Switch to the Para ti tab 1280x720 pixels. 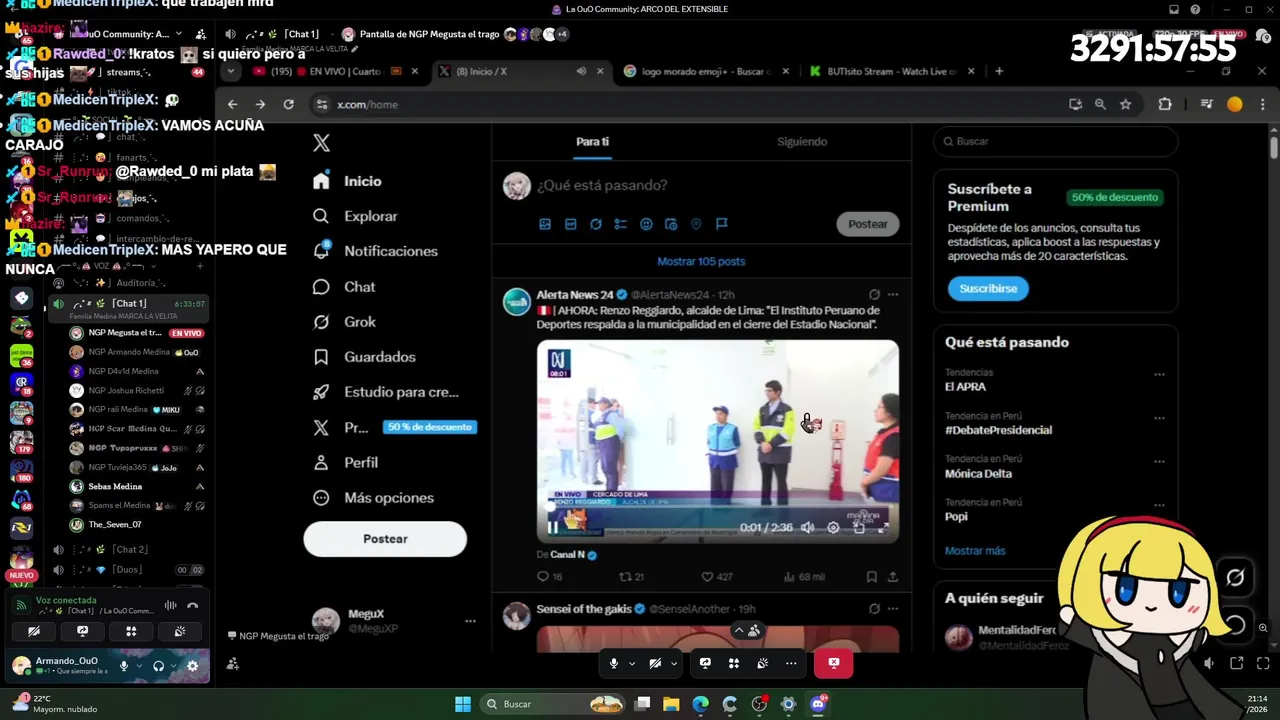click(592, 141)
